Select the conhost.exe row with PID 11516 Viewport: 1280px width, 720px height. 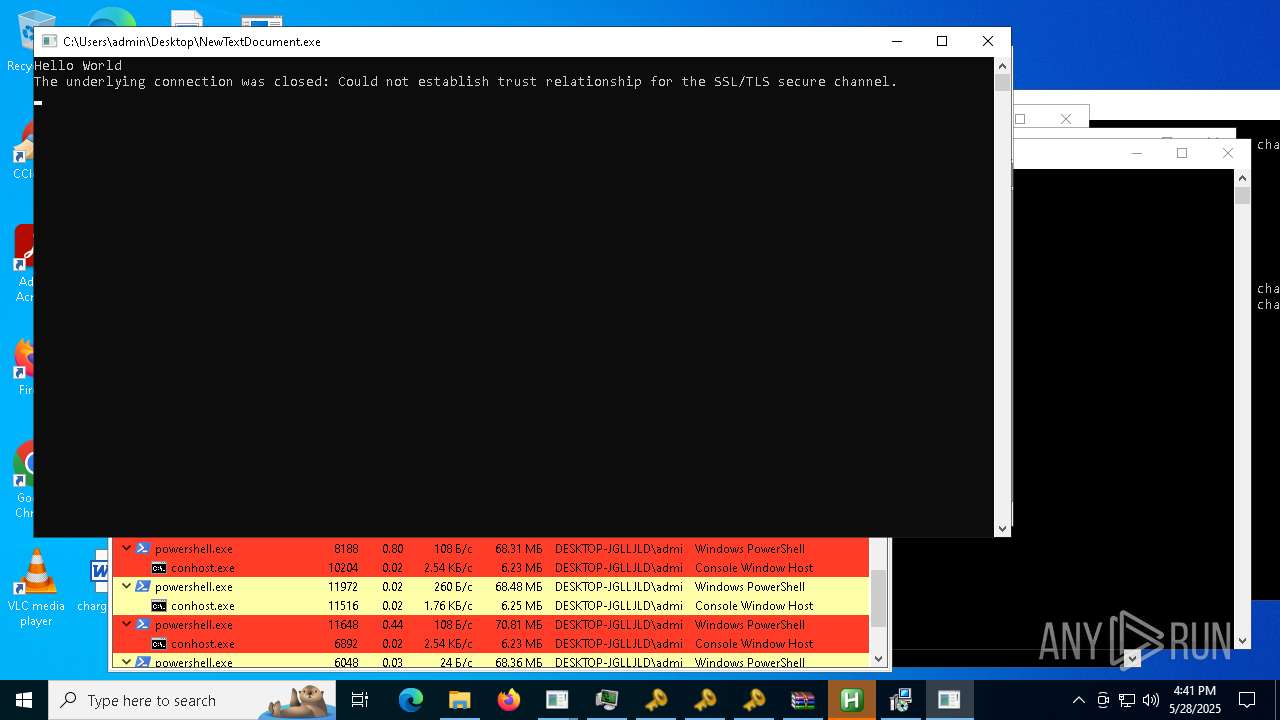[491, 606]
